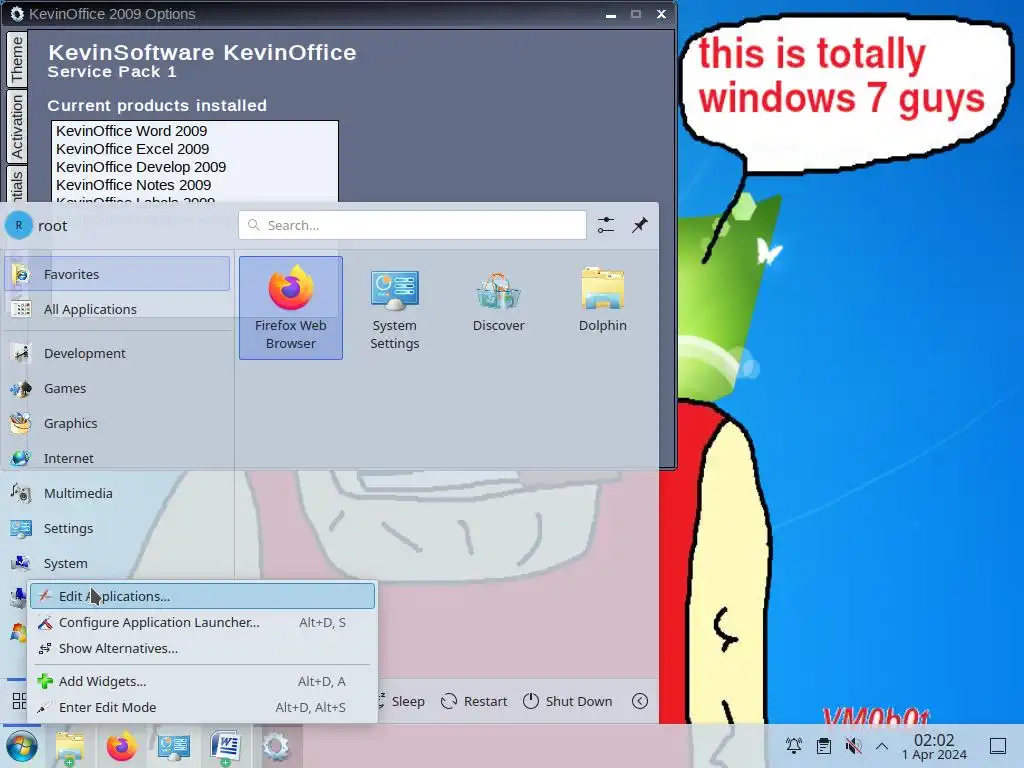Open Games category

point(118,388)
